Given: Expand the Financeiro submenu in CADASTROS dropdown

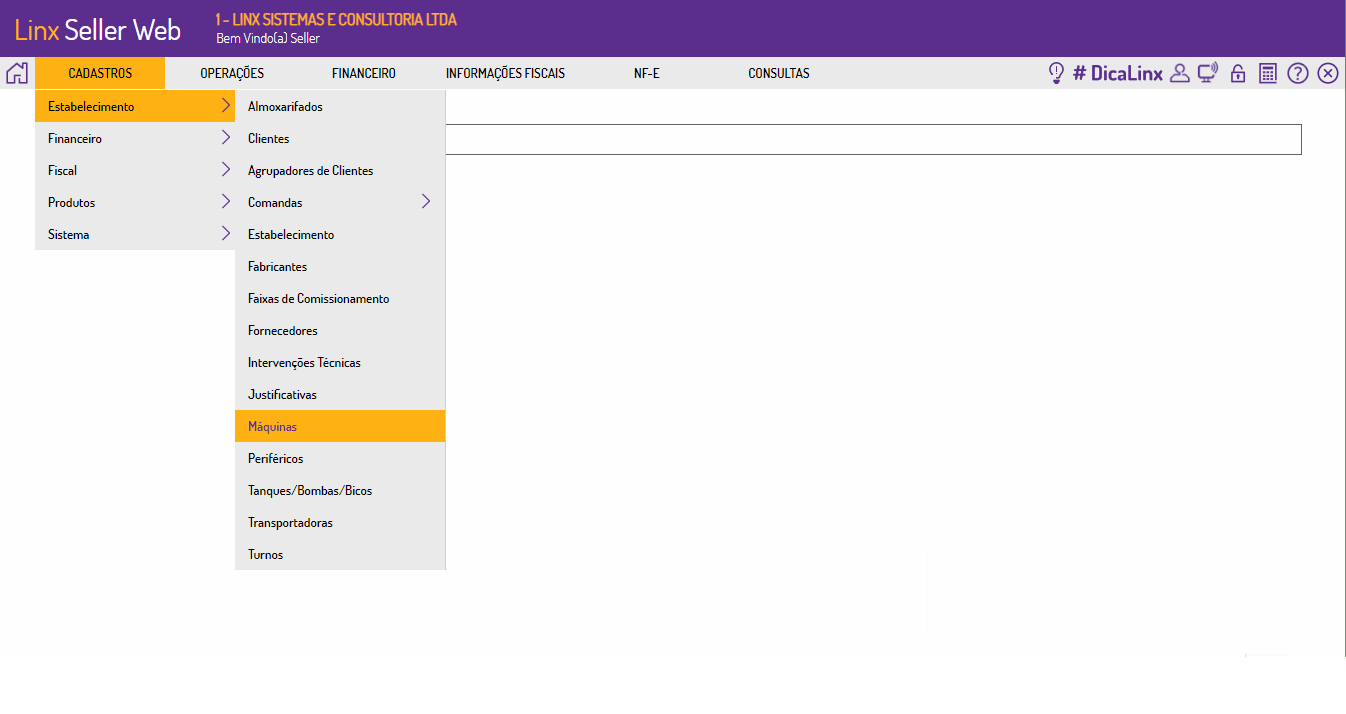Looking at the screenshot, I should tap(135, 138).
